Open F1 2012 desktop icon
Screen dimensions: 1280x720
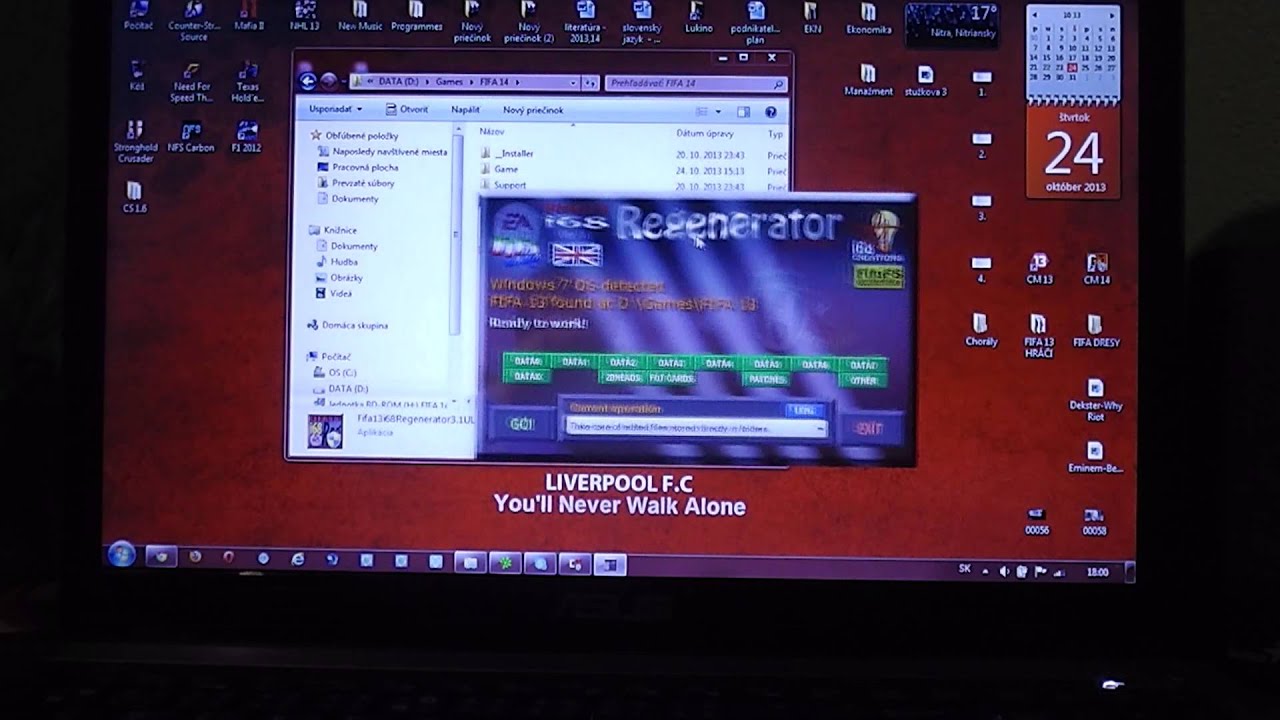(x=246, y=137)
